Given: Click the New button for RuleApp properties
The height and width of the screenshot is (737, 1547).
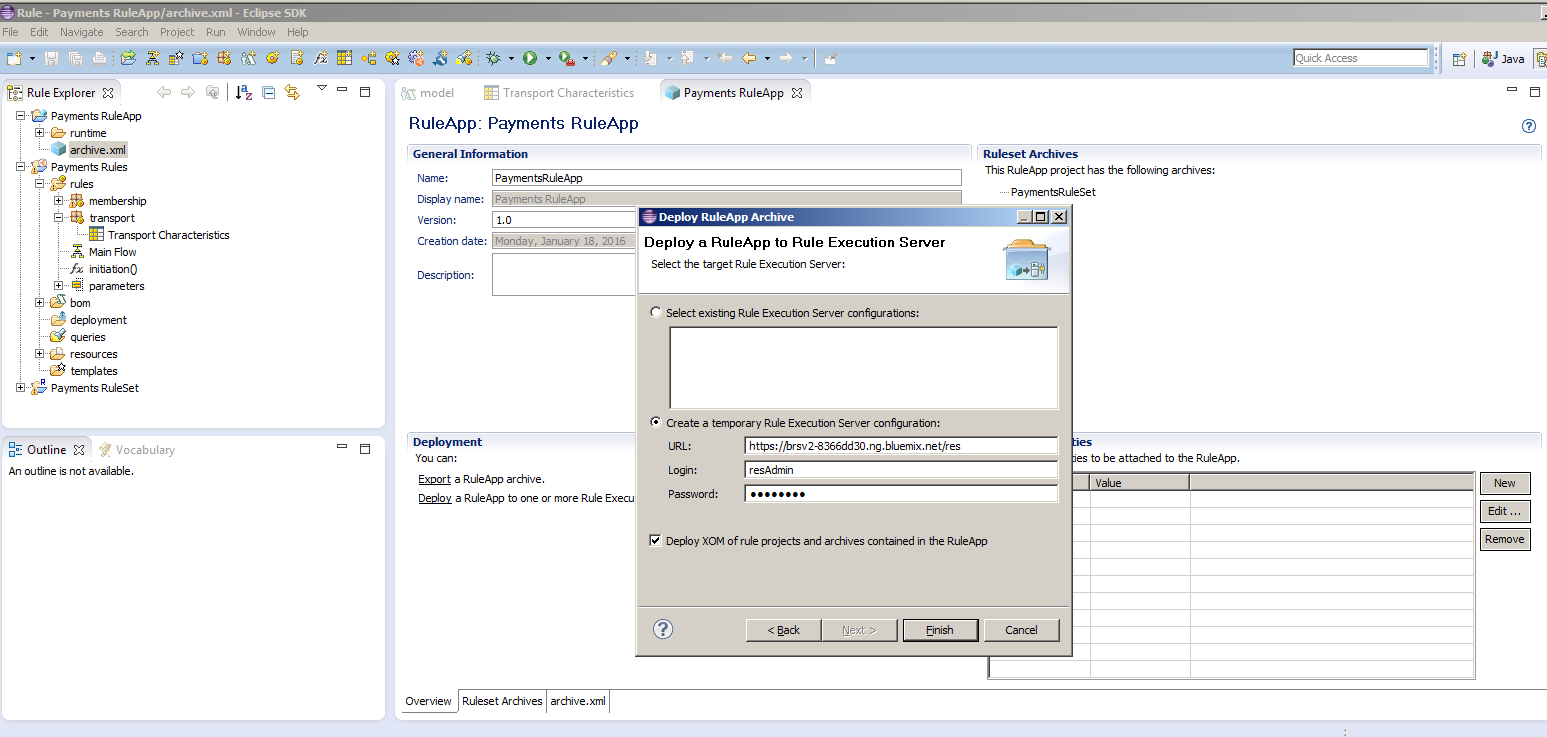Looking at the screenshot, I should click(x=1505, y=483).
